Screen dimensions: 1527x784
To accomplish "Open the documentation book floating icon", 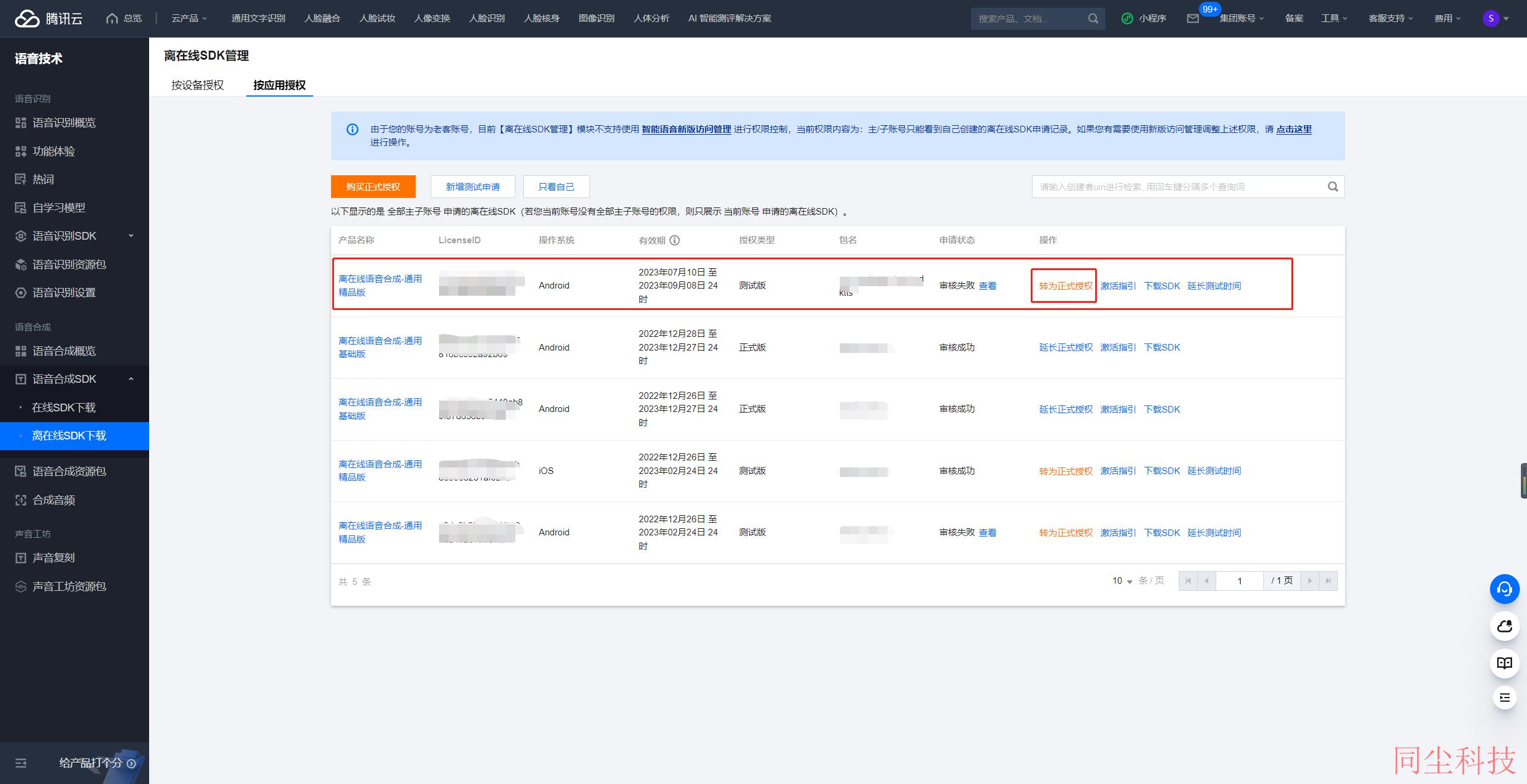I will tap(1504, 662).
